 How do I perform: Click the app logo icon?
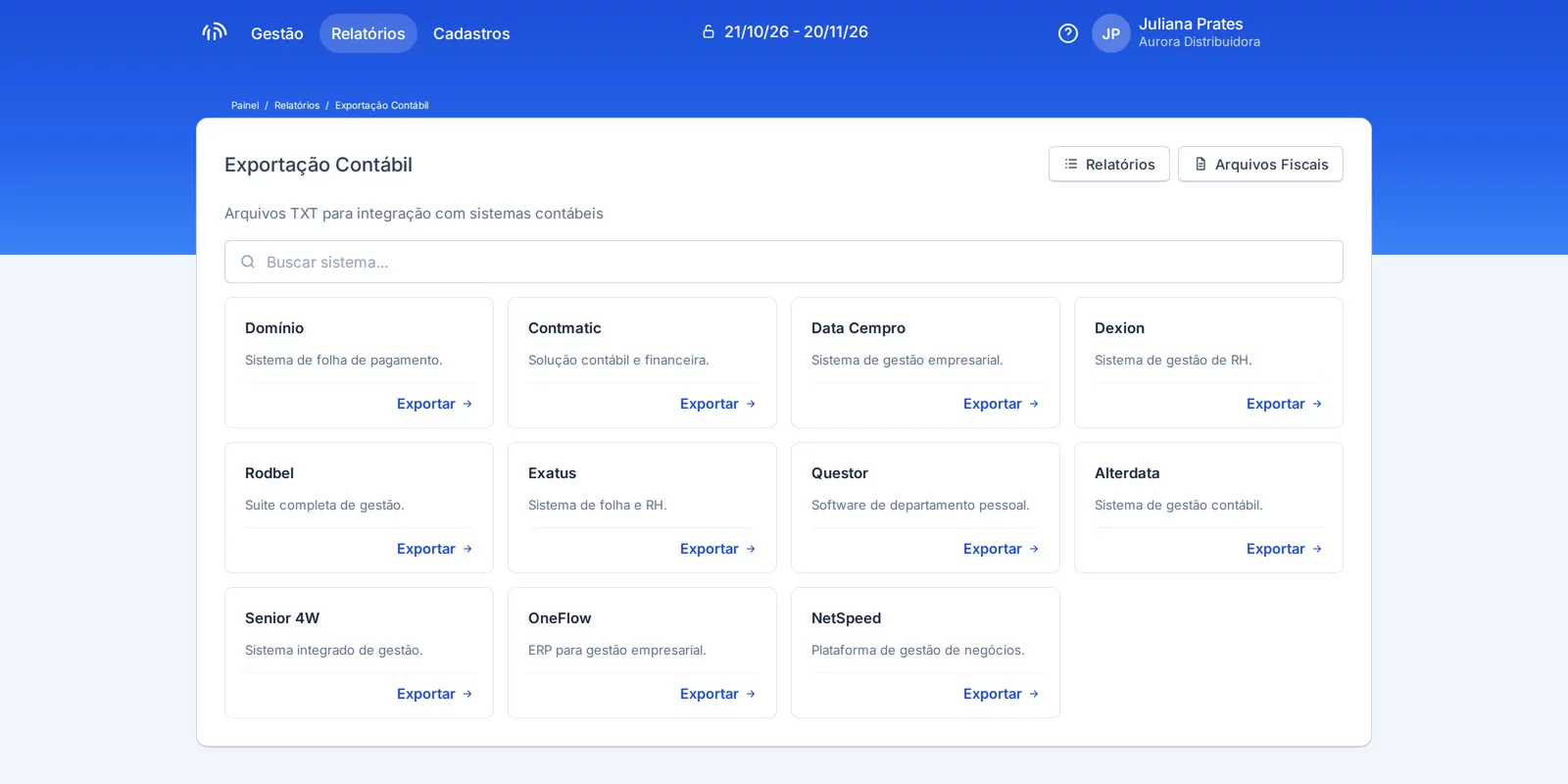click(x=215, y=32)
